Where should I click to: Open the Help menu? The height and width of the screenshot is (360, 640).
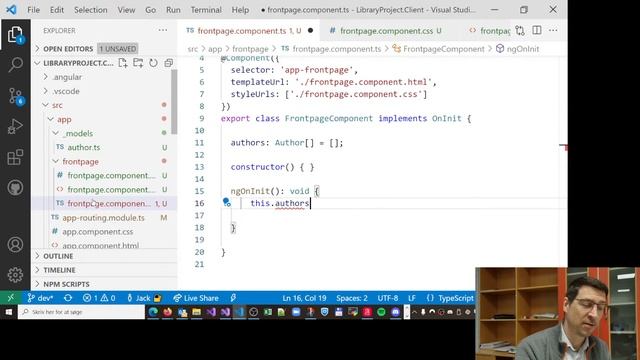click(x=240, y=10)
